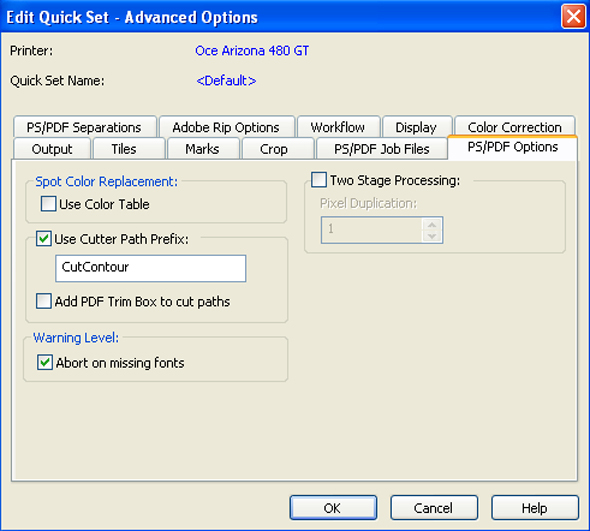Disable Abort on missing fonts
The image size is (590, 531).
tap(45, 362)
